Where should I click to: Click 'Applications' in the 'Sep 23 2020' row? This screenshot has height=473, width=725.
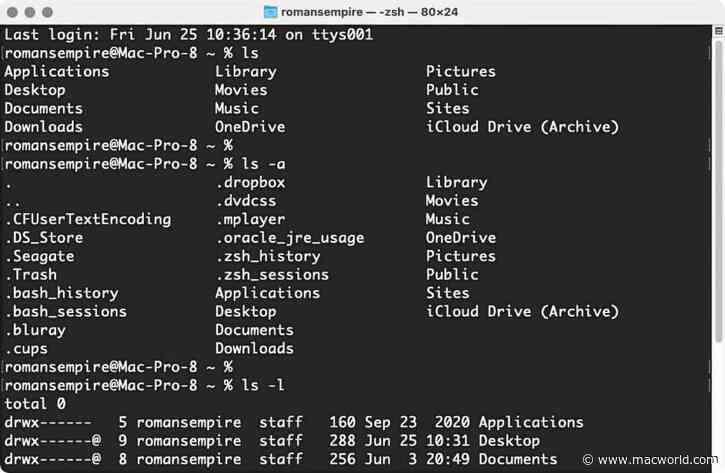coord(531,422)
